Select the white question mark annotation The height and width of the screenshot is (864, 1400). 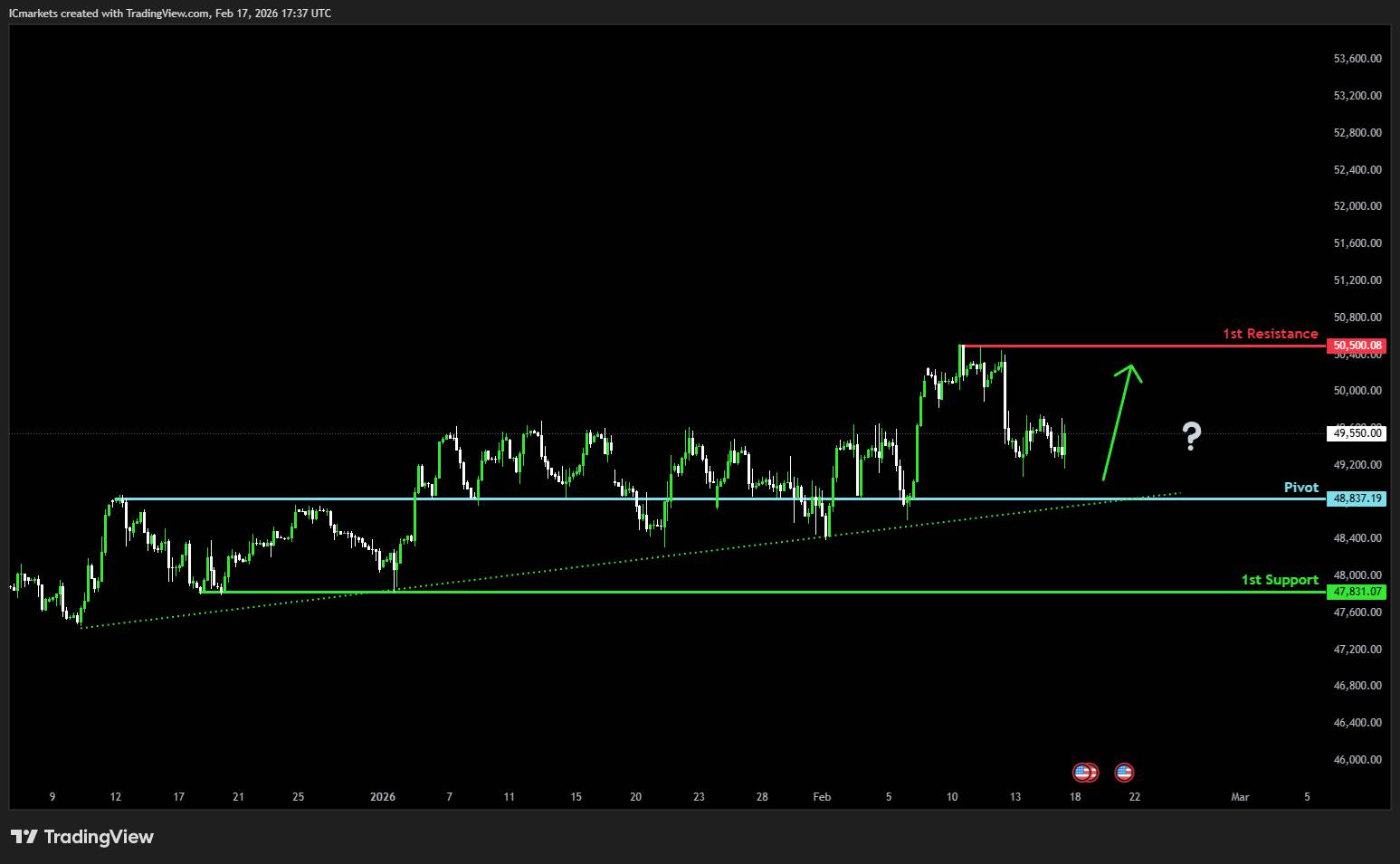[x=1192, y=436]
